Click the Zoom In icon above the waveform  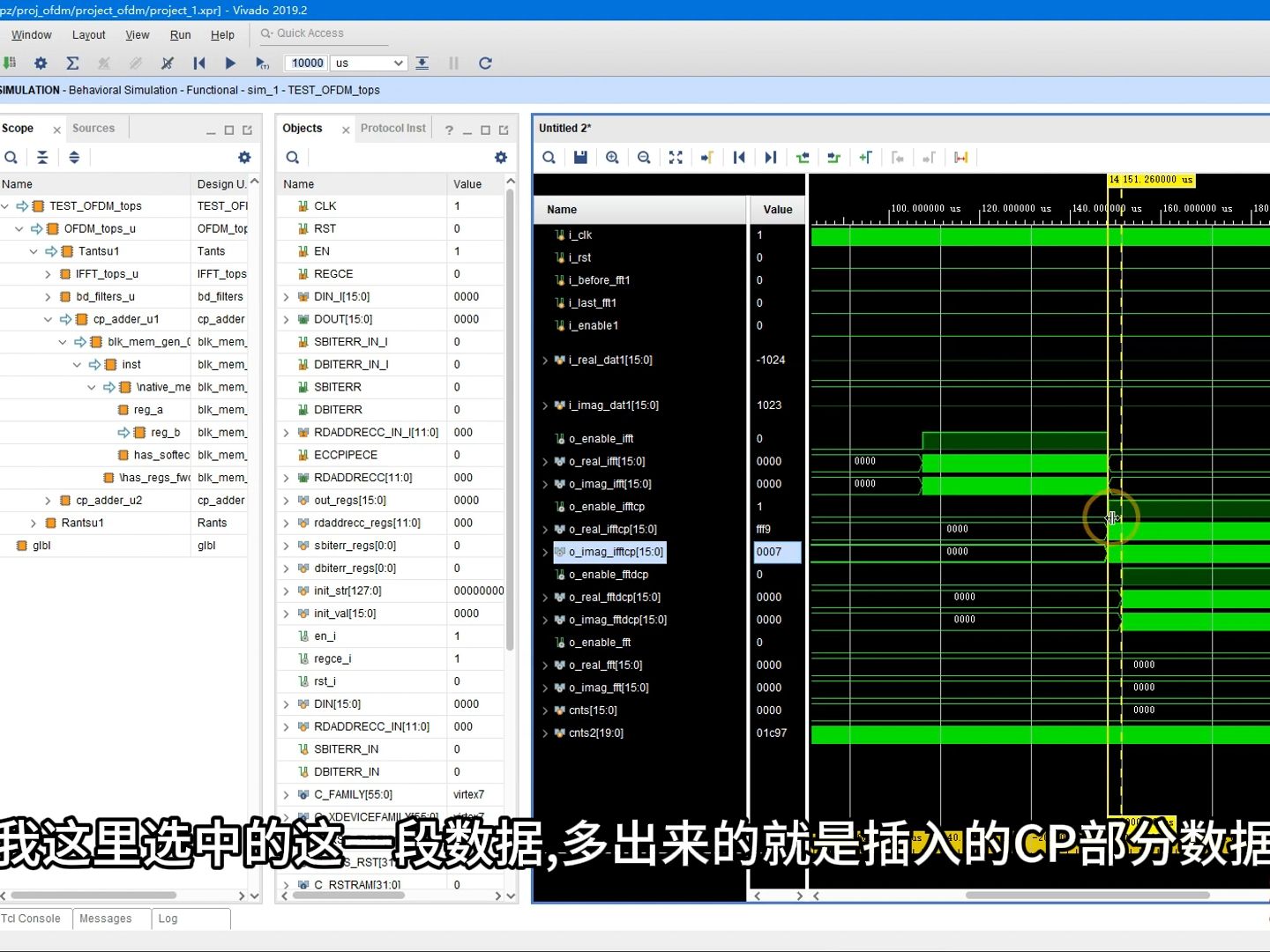612,157
